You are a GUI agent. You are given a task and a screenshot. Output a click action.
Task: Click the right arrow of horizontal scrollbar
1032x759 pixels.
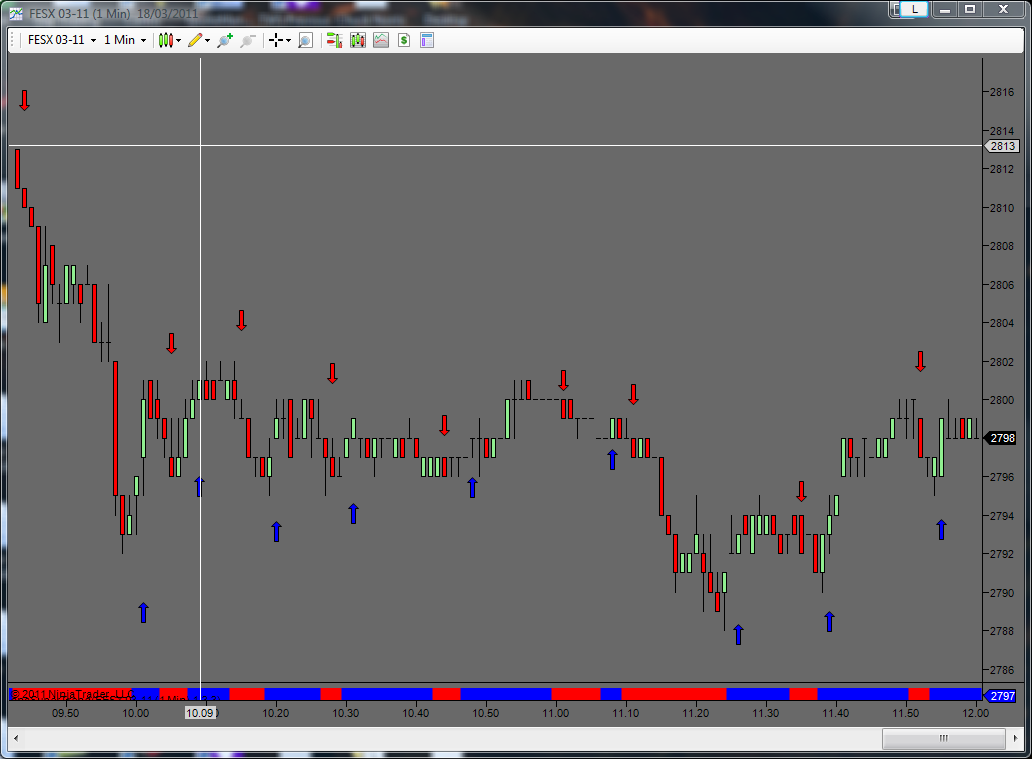(x=1016, y=738)
